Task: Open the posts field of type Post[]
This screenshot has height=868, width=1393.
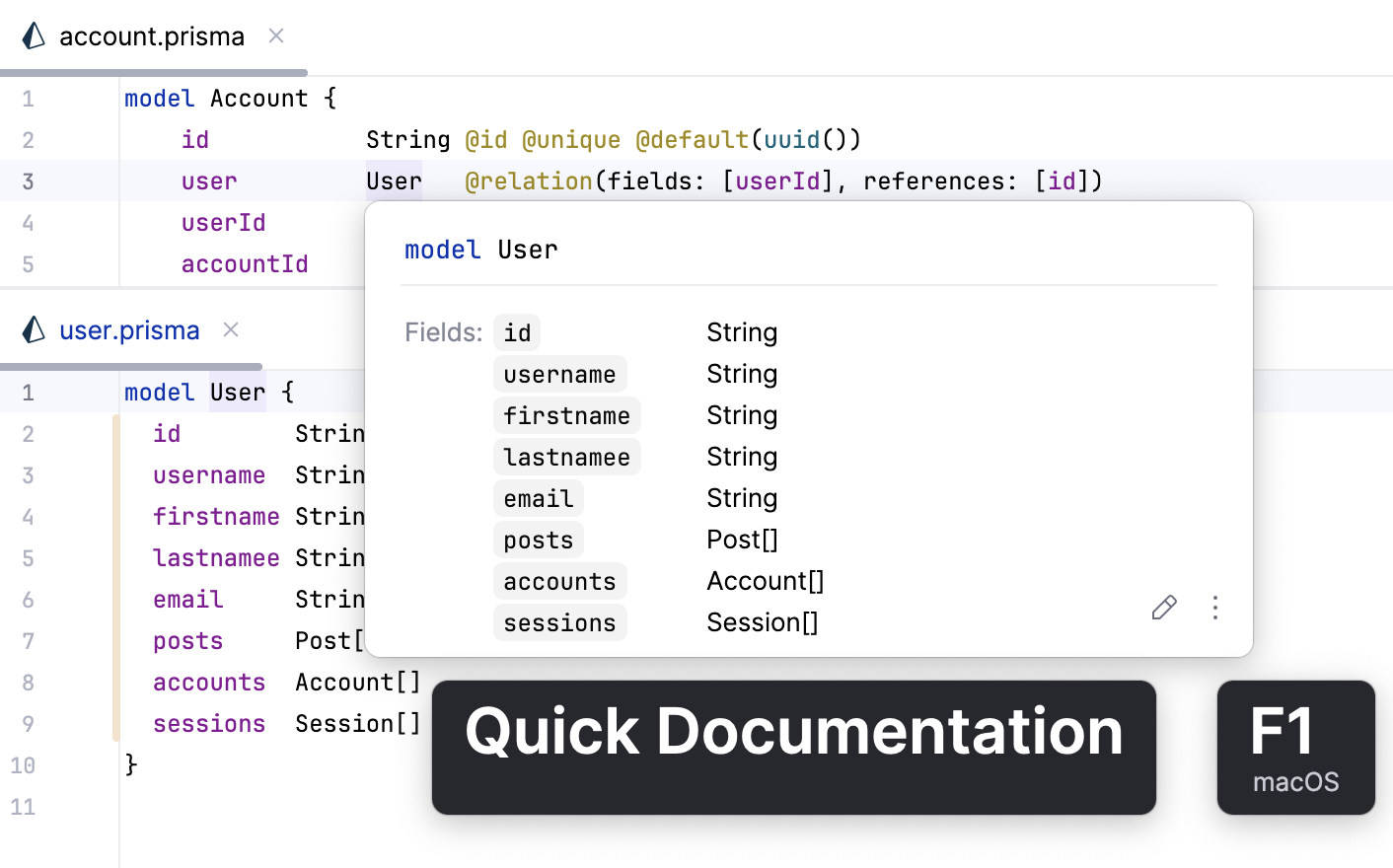Action: click(538, 540)
